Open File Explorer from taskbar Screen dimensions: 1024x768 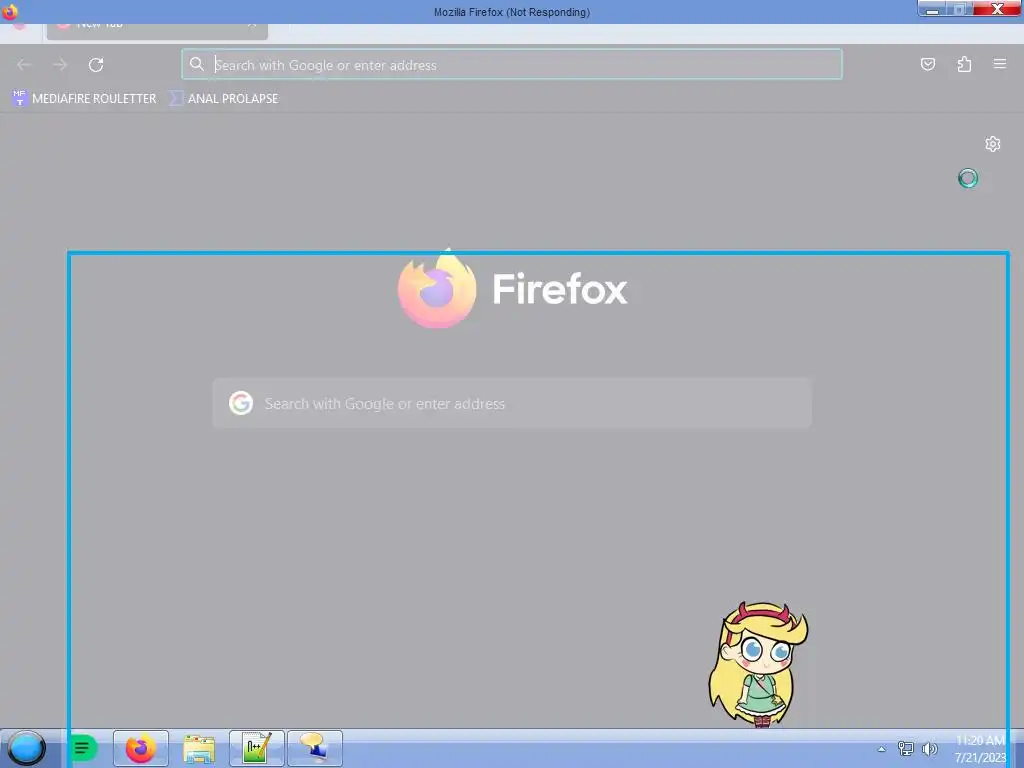point(199,748)
